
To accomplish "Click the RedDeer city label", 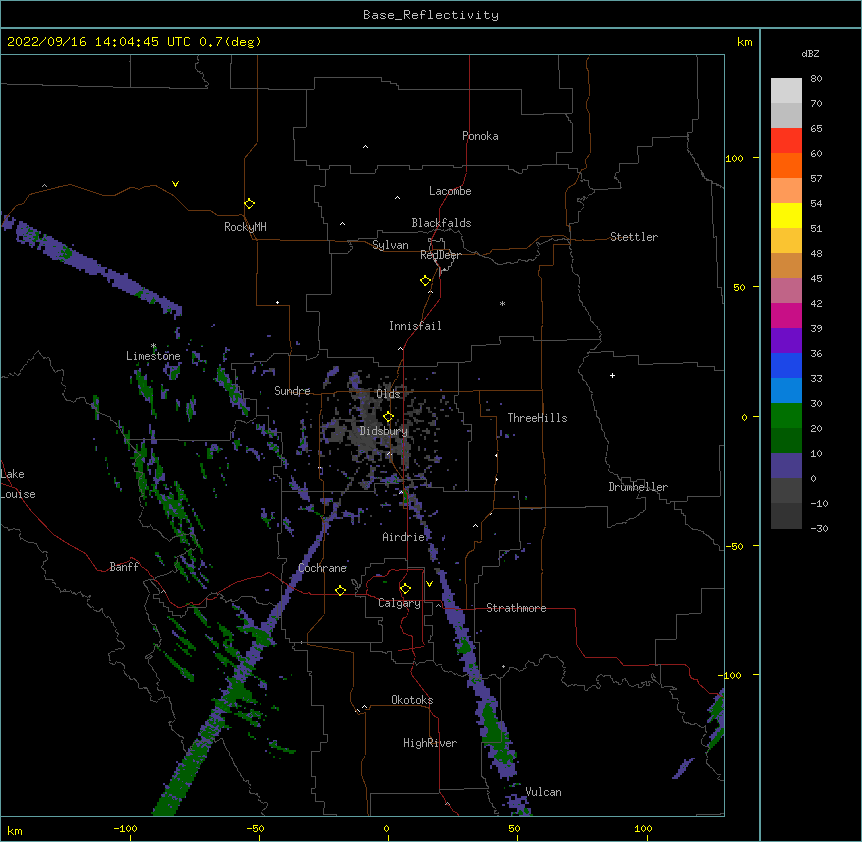I will point(440,255).
